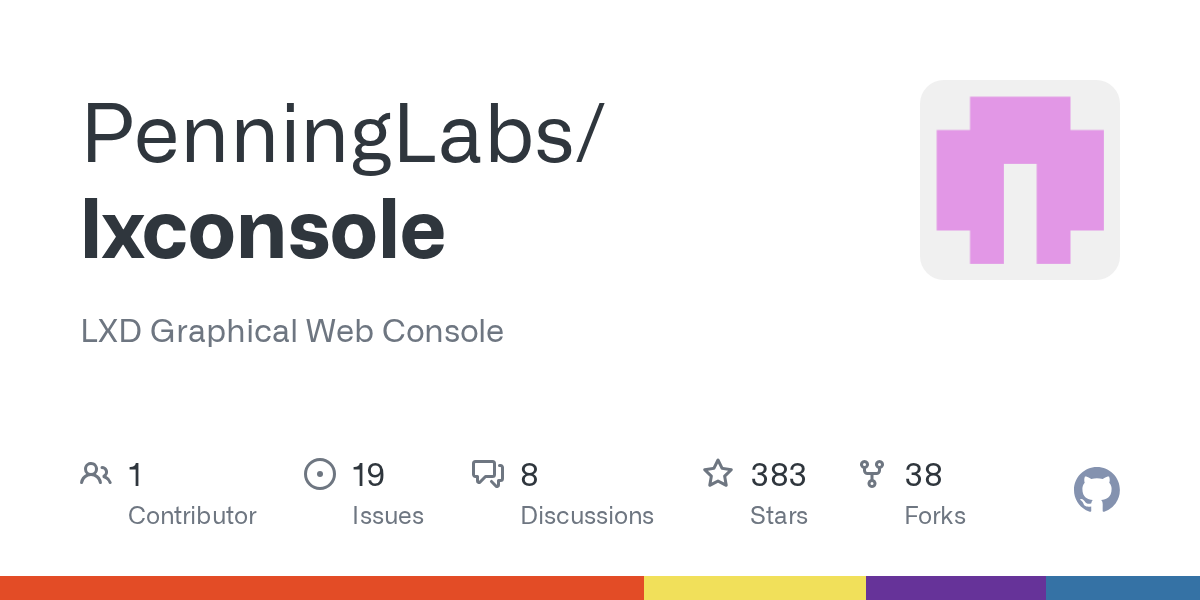This screenshot has height=600, width=1200.
Task: Click the 'LXD Graphical Web Console' description
Action: coord(292,331)
